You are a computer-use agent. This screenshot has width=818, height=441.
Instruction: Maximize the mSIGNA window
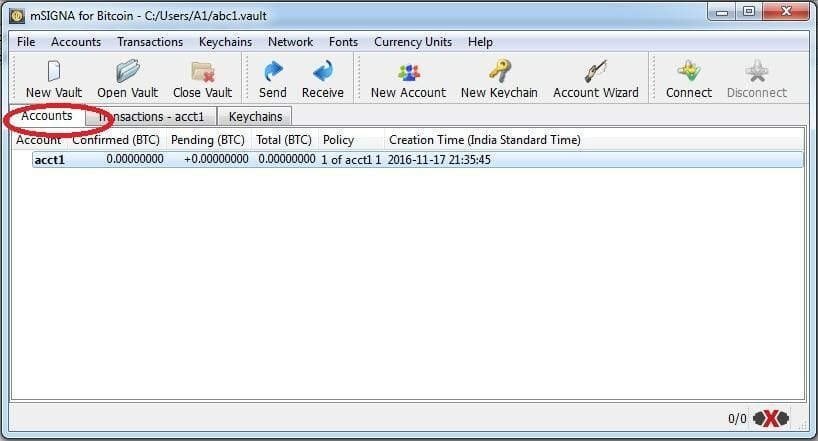[x=749, y=11]
